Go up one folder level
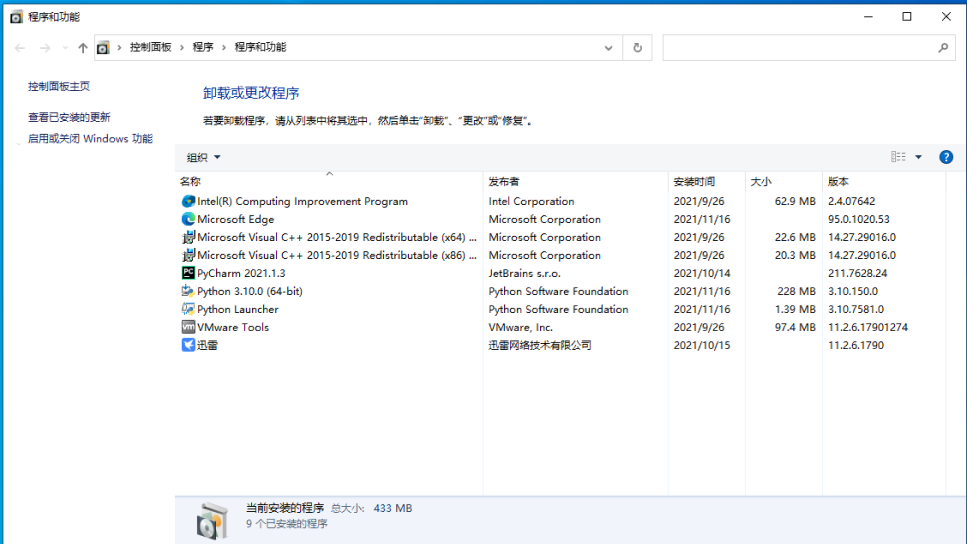The image size is (967, 544). [83, 47]
